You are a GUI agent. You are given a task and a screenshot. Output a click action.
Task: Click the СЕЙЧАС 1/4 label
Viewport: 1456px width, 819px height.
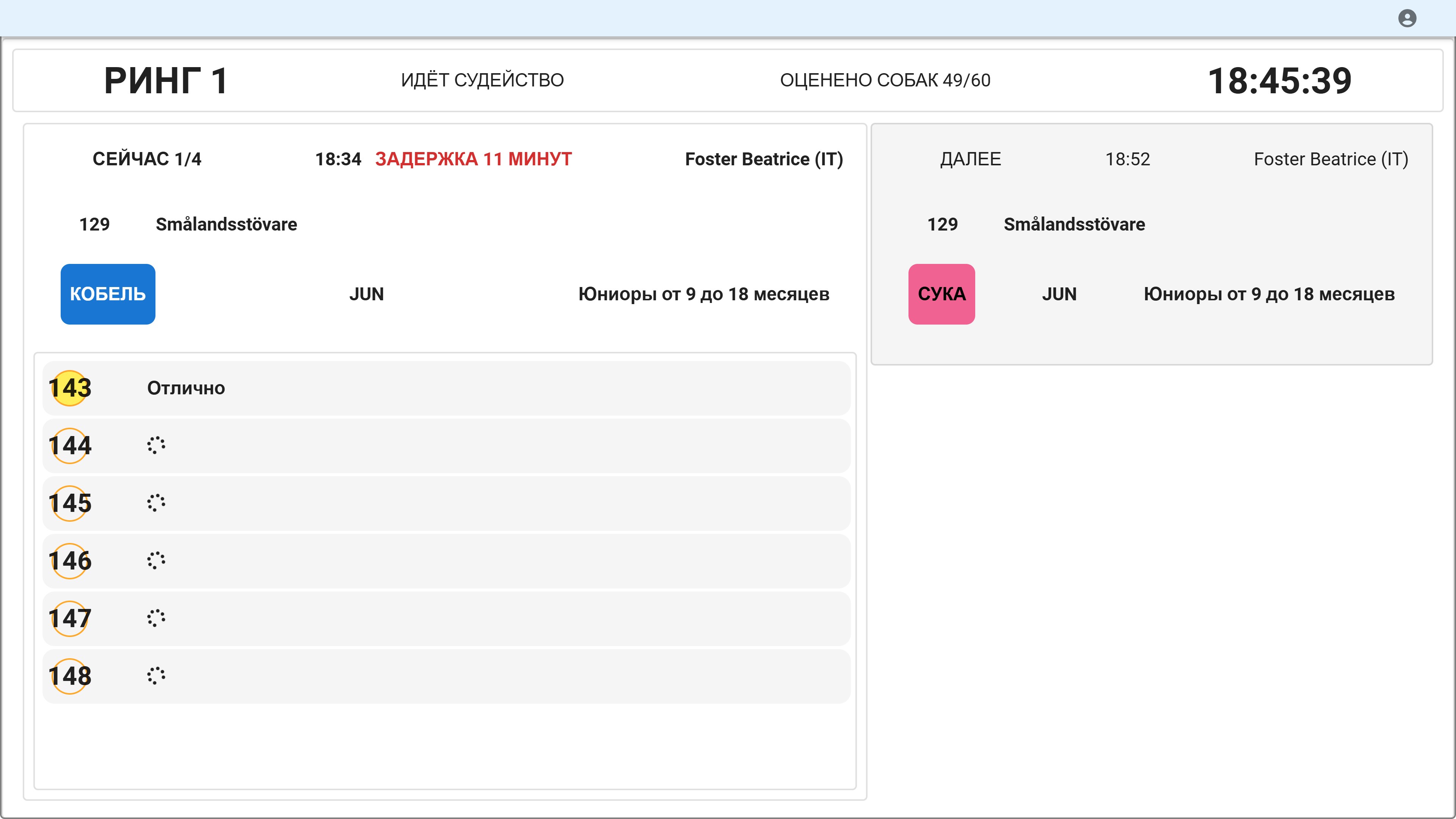click(x=147, y=159)
